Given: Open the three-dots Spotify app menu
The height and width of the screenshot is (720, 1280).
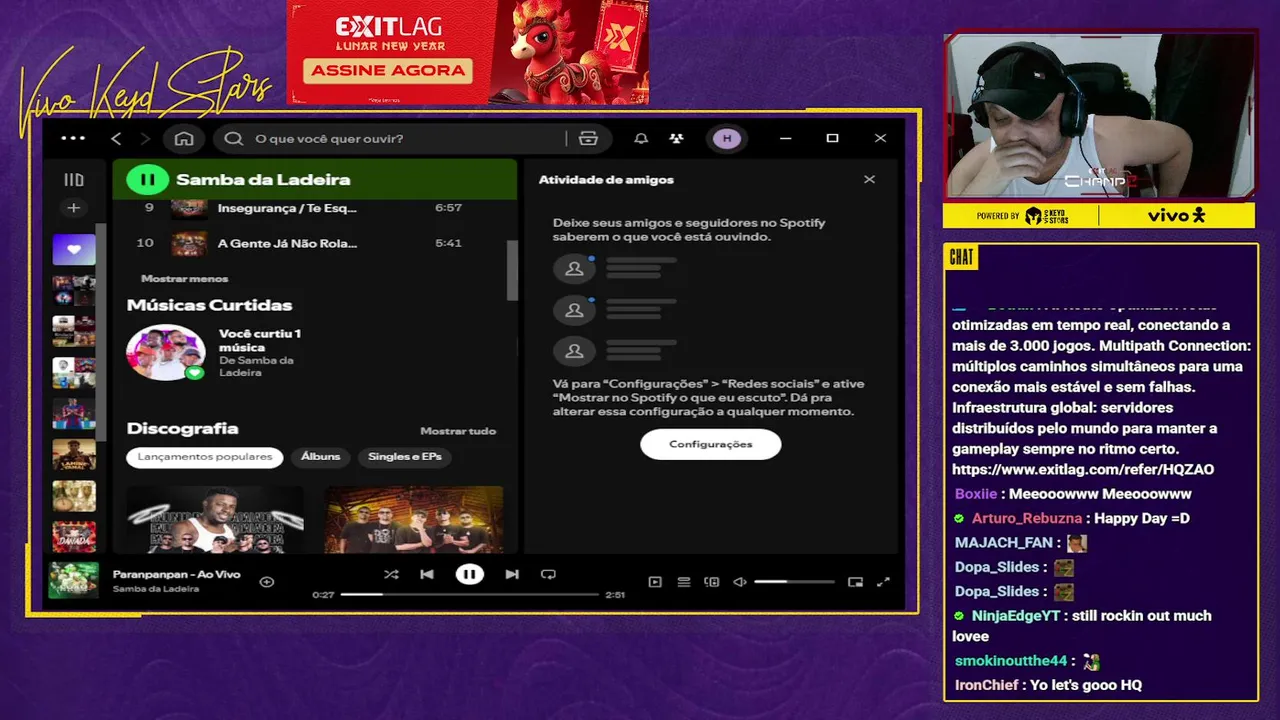Looking at the screenshot, I should (73, 138).
